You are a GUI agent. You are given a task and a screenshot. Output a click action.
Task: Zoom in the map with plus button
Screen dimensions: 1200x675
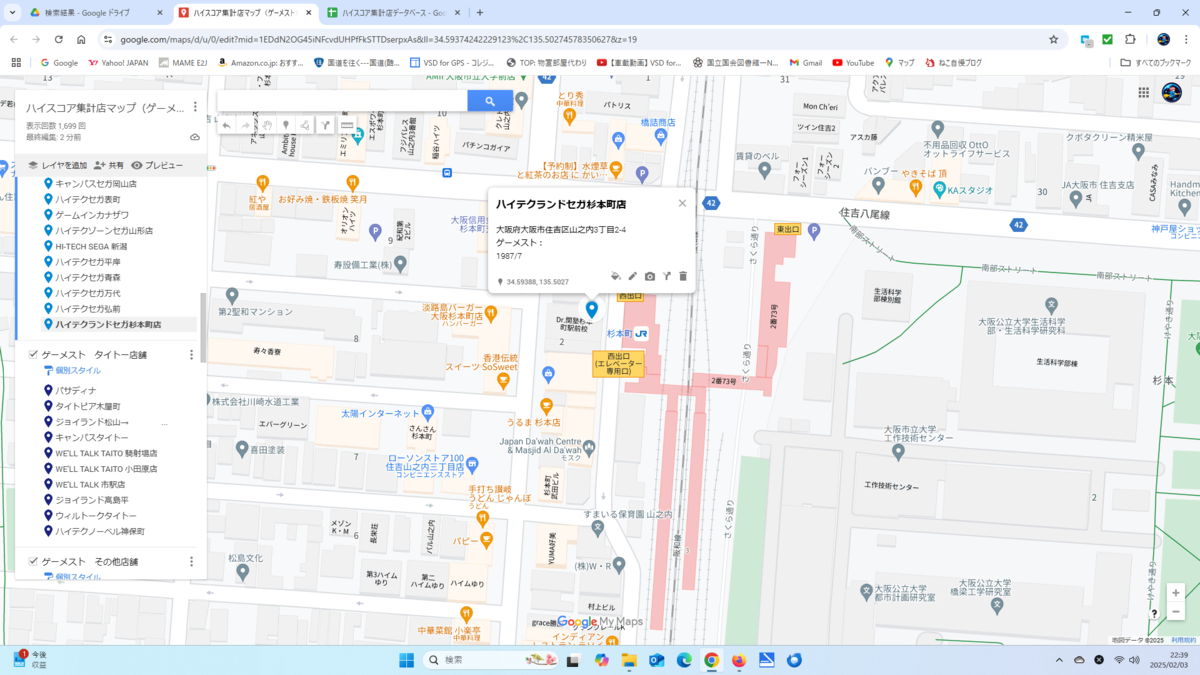1176,592
